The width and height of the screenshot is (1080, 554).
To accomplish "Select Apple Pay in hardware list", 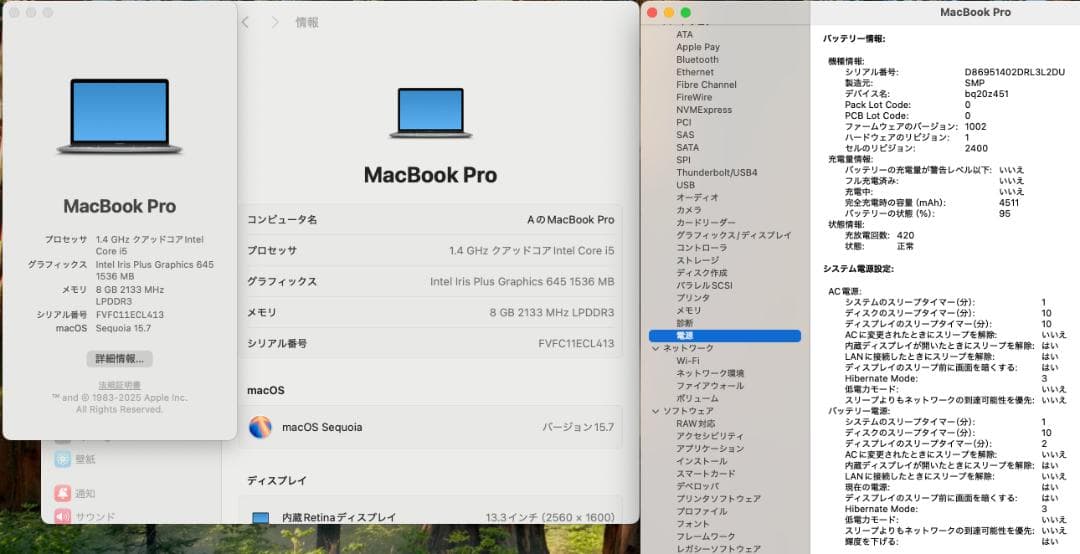I will pos(698,47).
